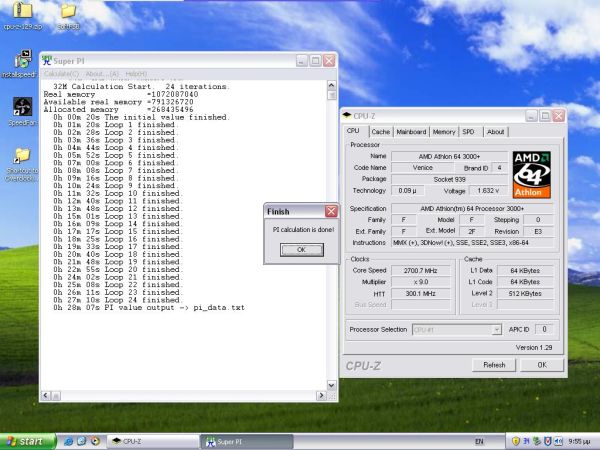This screenshot has width=600, height=450.
Task: Switch to Super PI taskbar button
Action: pyautogui.click(x=247, y=441)
